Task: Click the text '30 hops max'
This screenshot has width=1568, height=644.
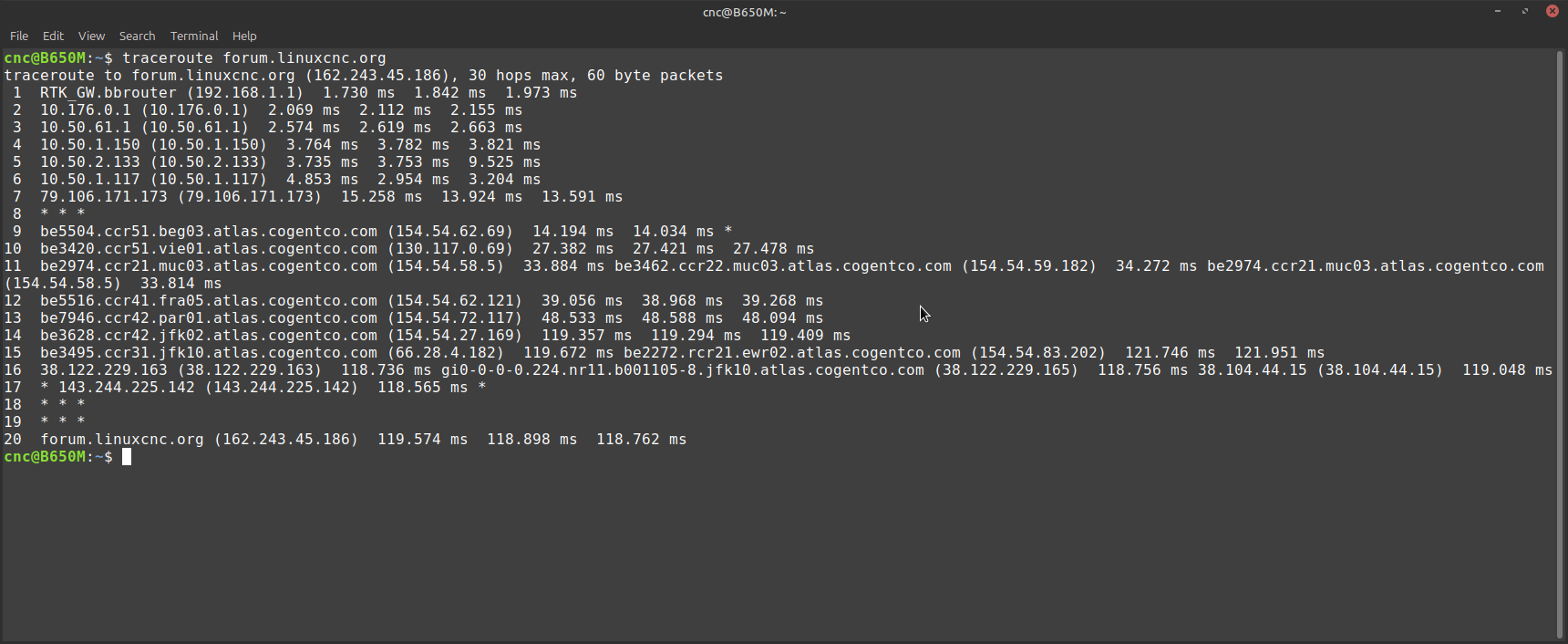Action: (x=519, y=75)
